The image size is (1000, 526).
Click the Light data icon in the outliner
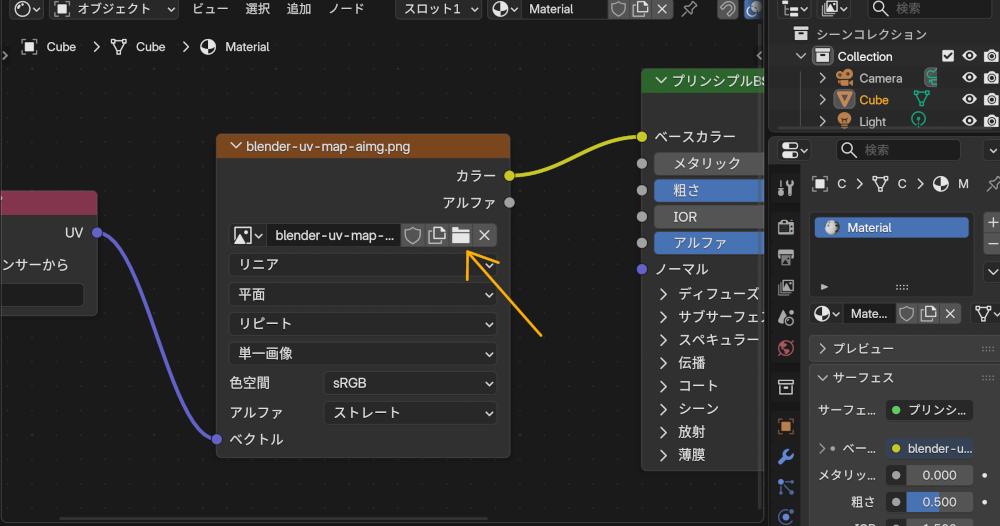[x=918, y=119]
